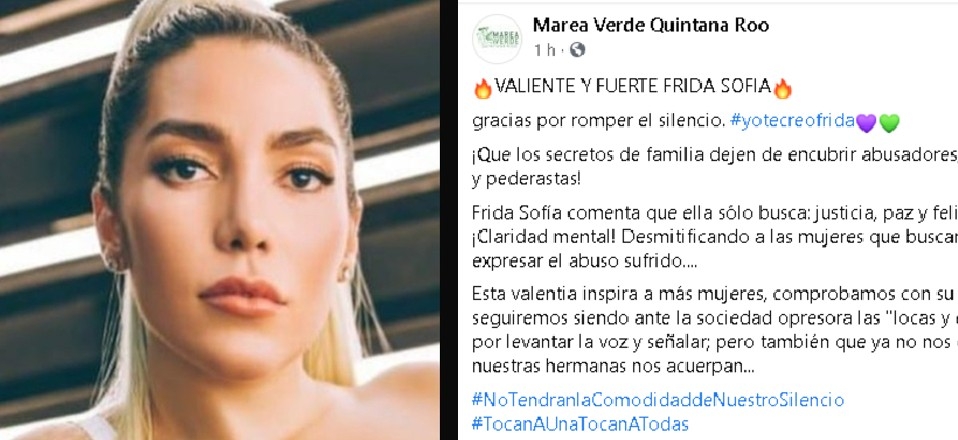The image size is (958, 440).
Task: Click the #yotecreofrida hashtag
Action: pos(792,121)
